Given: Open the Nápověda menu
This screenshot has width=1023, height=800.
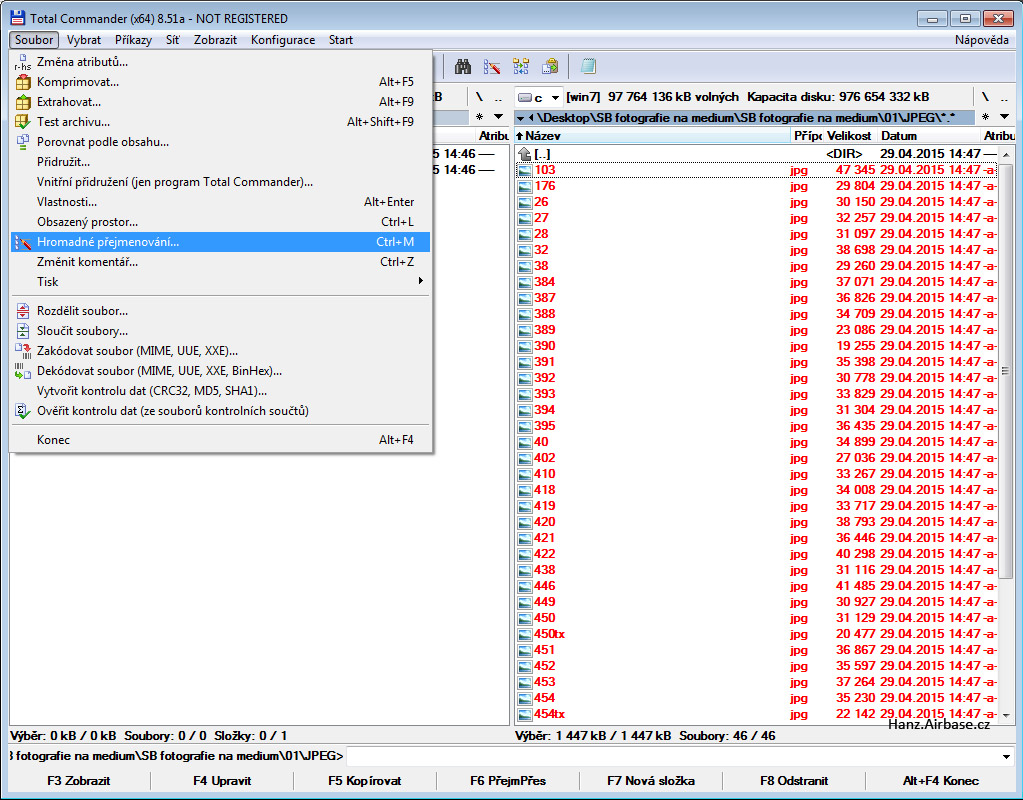Looking at the screenshot, I should [x=981, y=40].
